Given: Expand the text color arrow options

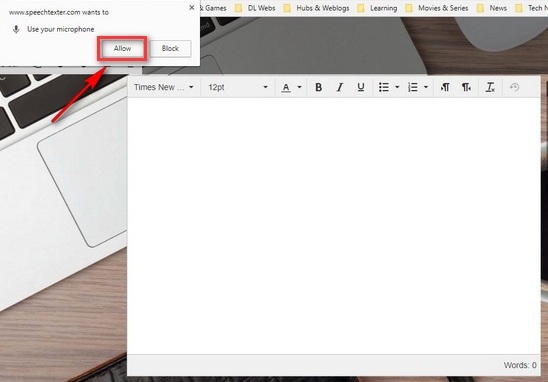Looking at the screenshot, I should (x=300, y=87).
